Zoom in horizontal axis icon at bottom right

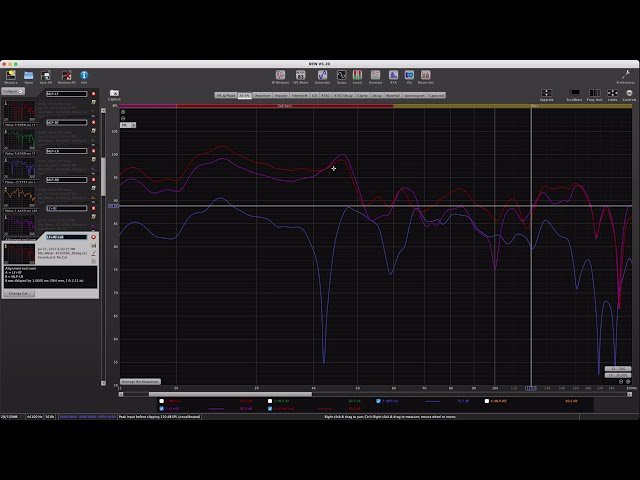[x=628, y=382]
